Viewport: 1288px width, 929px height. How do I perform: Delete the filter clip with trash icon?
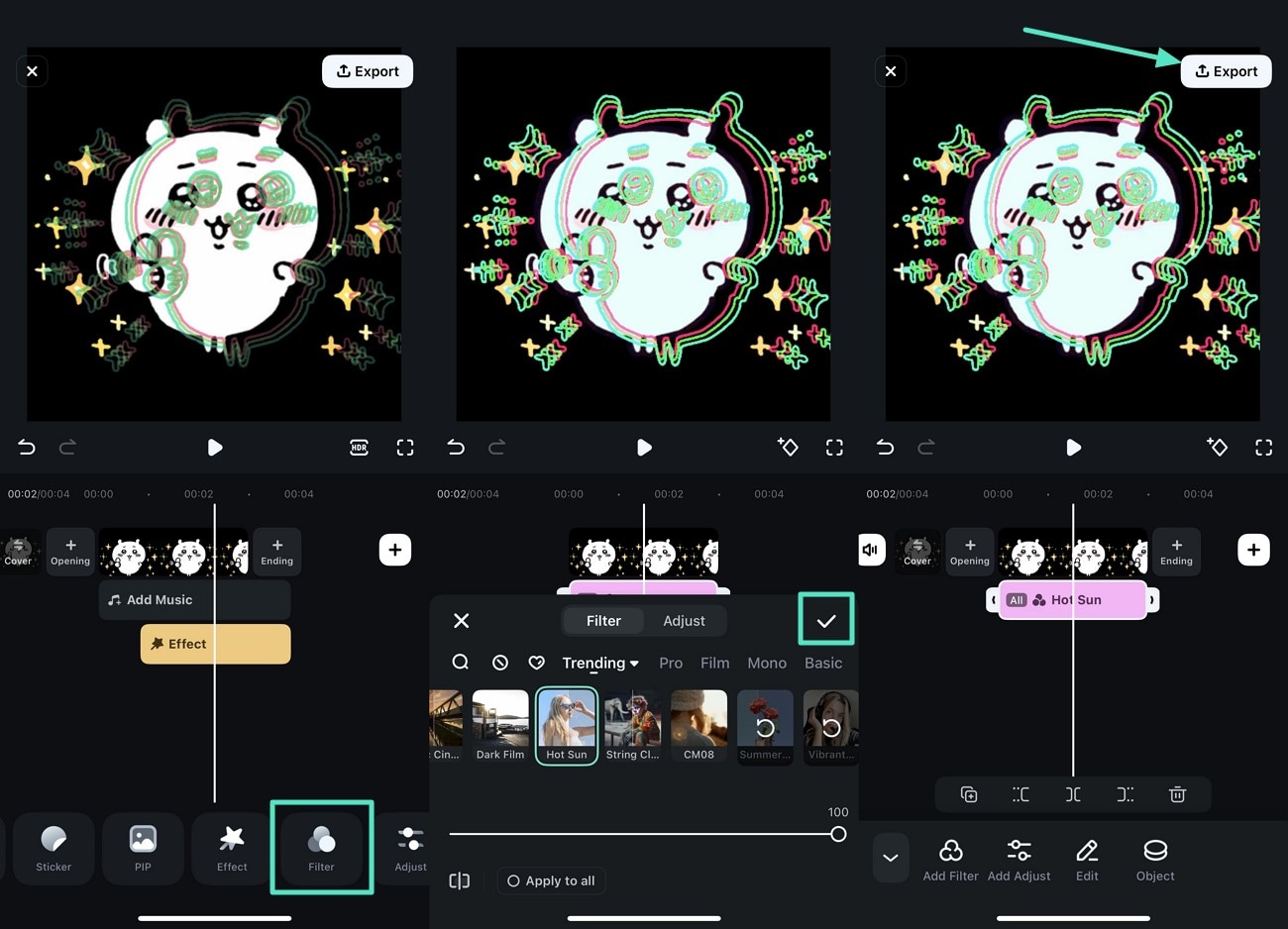1177,794
